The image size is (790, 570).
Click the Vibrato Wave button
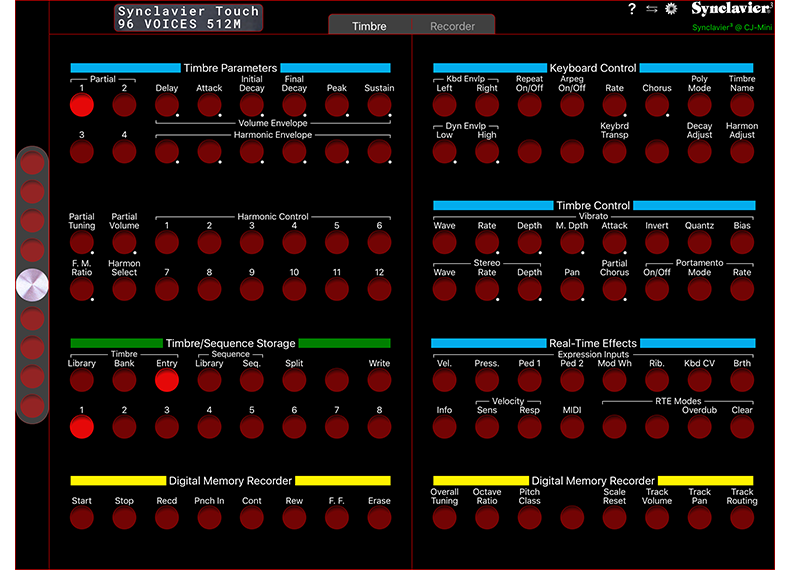[x=444, y=243]
